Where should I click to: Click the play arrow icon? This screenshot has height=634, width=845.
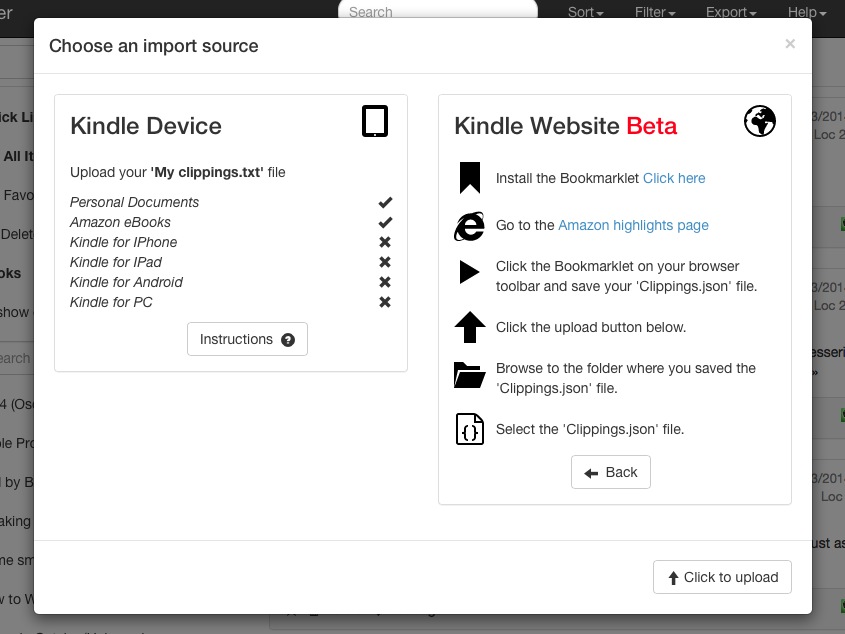pos(469,272)
